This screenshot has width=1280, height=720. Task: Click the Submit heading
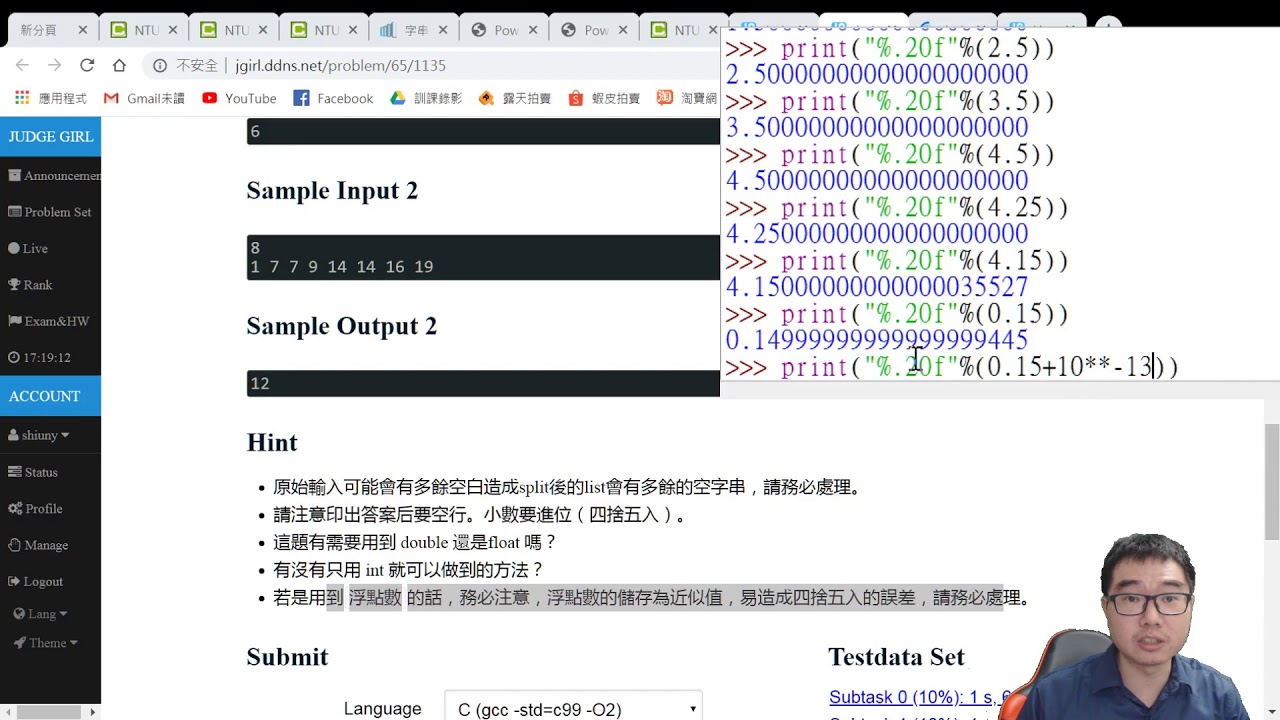coord(287,656)
